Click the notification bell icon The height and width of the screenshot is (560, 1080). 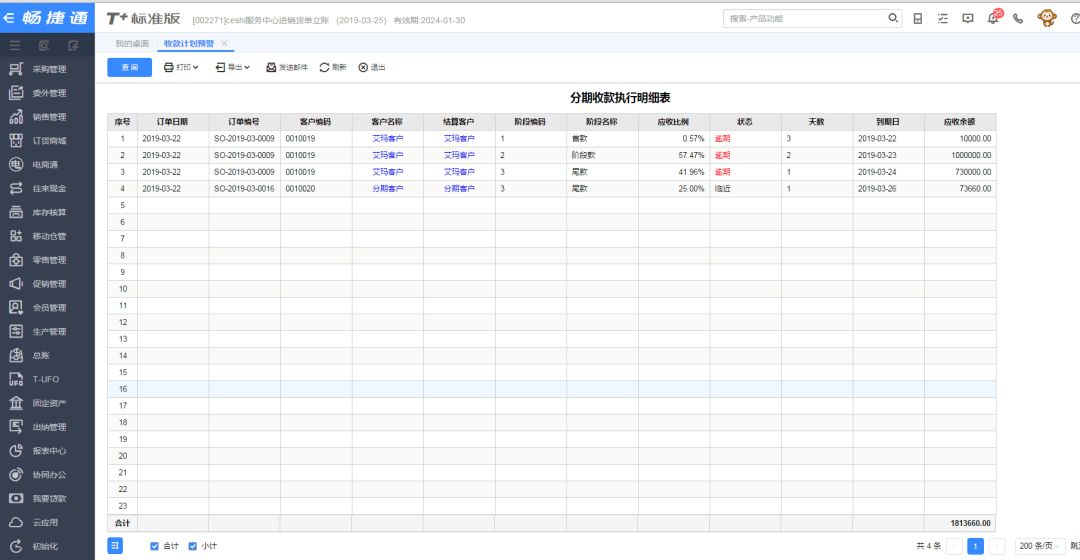[x=993, y=18]
